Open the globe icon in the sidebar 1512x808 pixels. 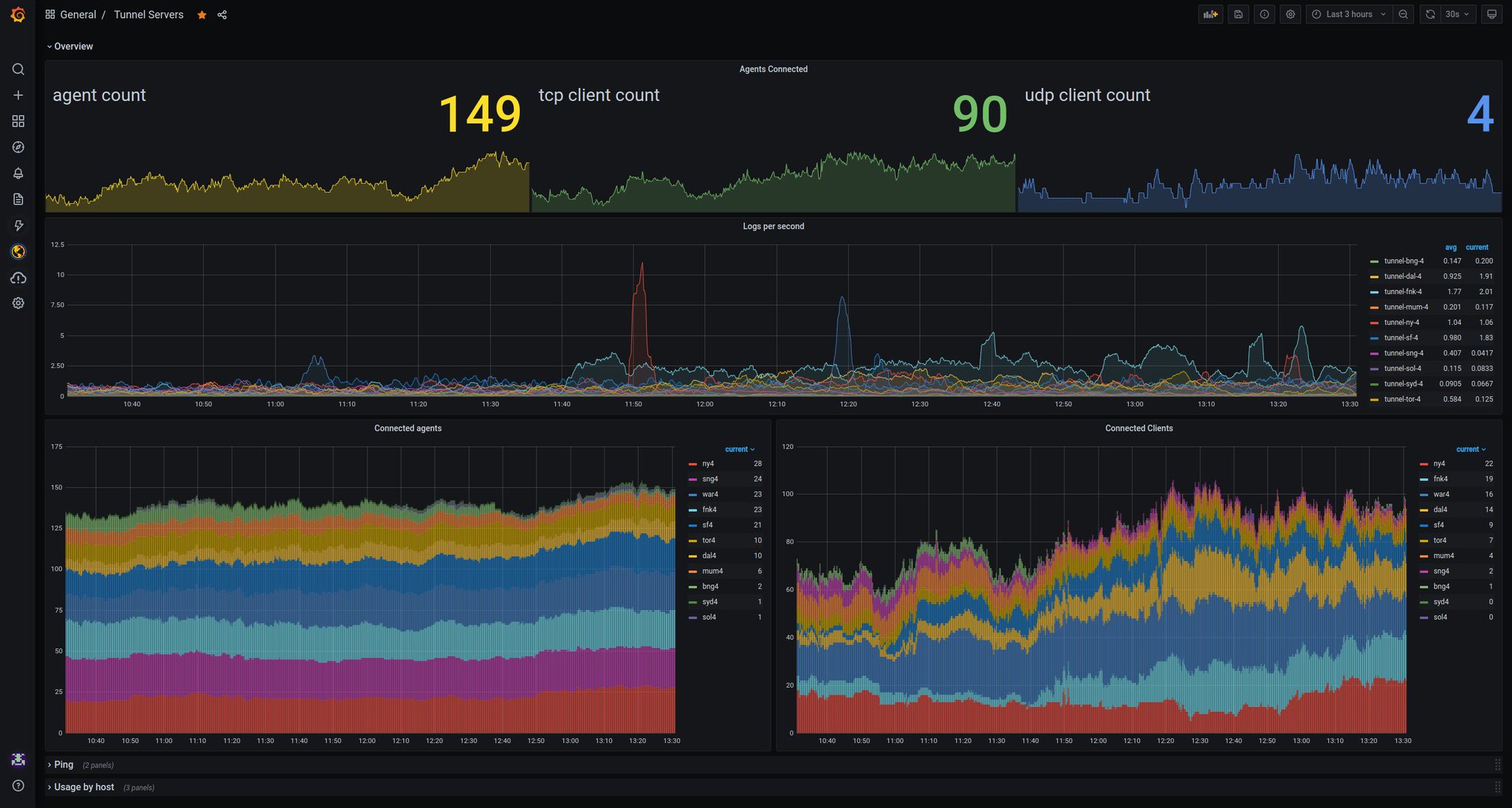pos(18,252)
